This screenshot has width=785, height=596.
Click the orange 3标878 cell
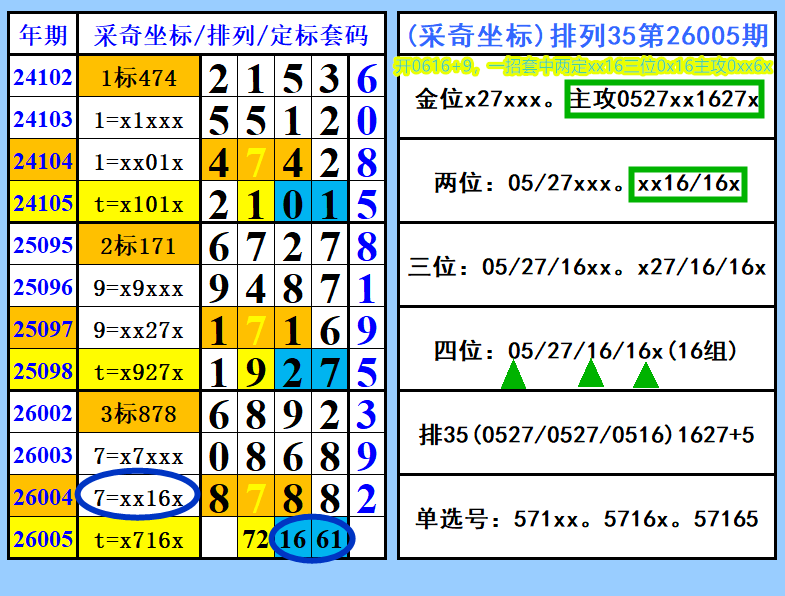(139, 413)
